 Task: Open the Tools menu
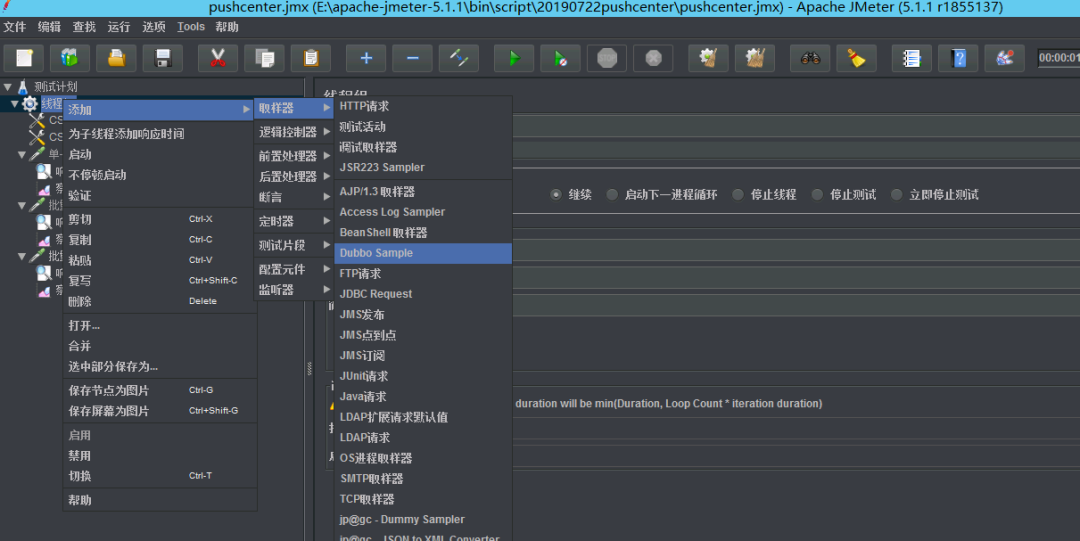pyautogui.click(x=191, y=27)
